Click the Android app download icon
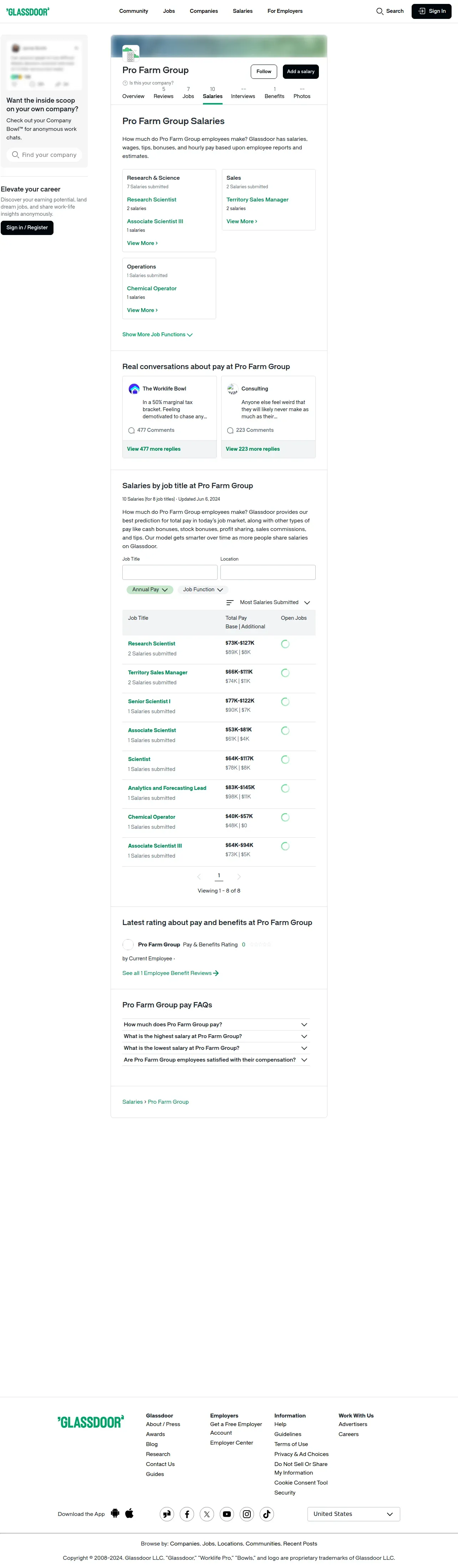Image resolution: width=458 pixels, height=1568 pixels. 115,1513
